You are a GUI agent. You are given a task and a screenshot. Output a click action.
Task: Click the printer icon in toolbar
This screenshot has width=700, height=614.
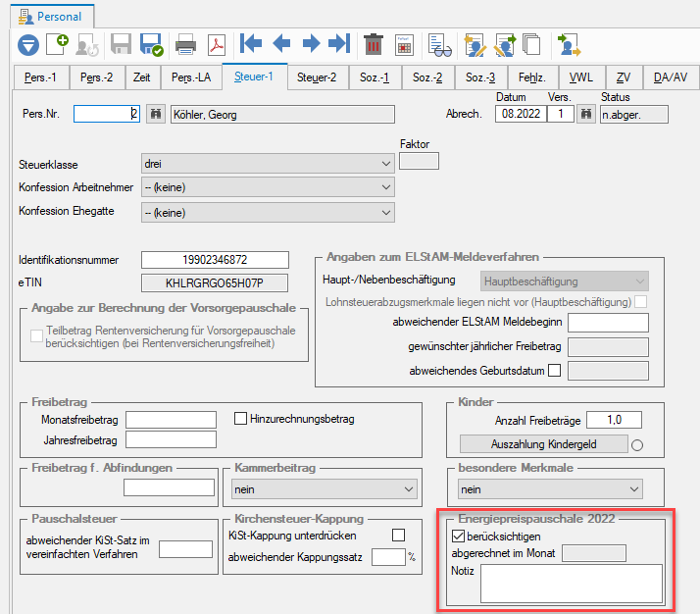click(x=186, y=45)
